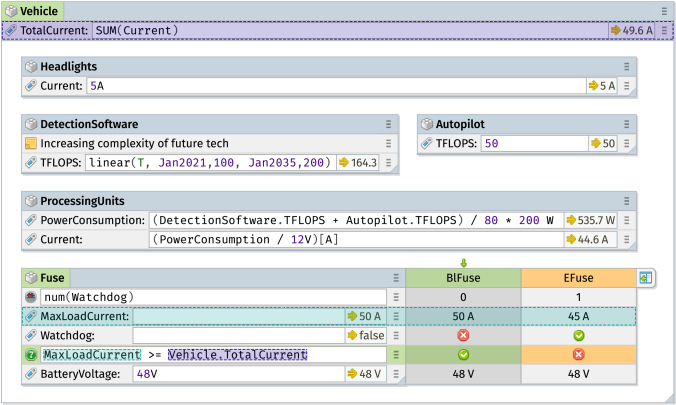Edit the TotalCurrent SUM(Current) formula field

[x=350, y=30]
